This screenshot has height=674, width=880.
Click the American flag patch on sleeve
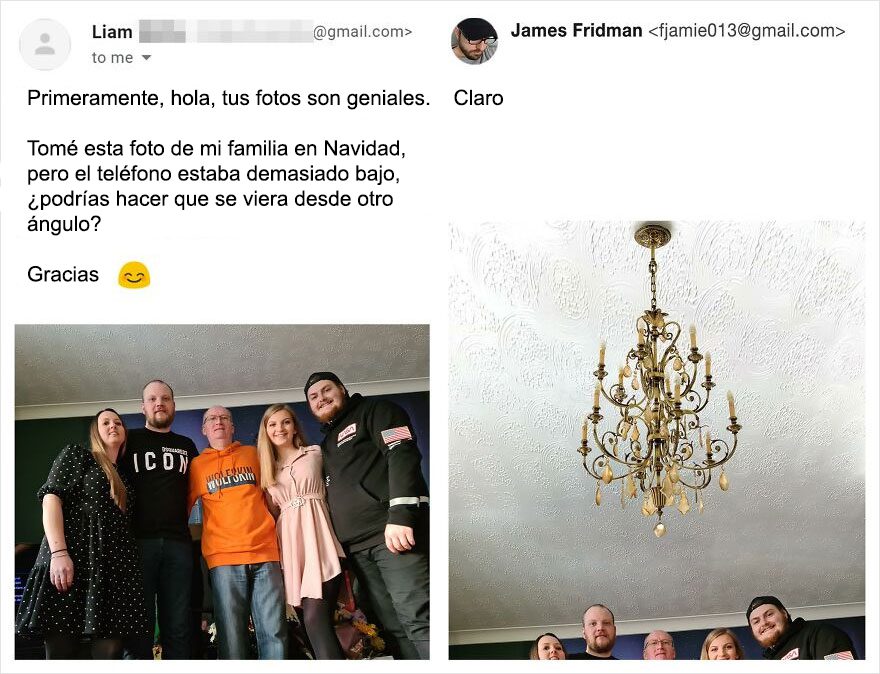coord(396,435)
